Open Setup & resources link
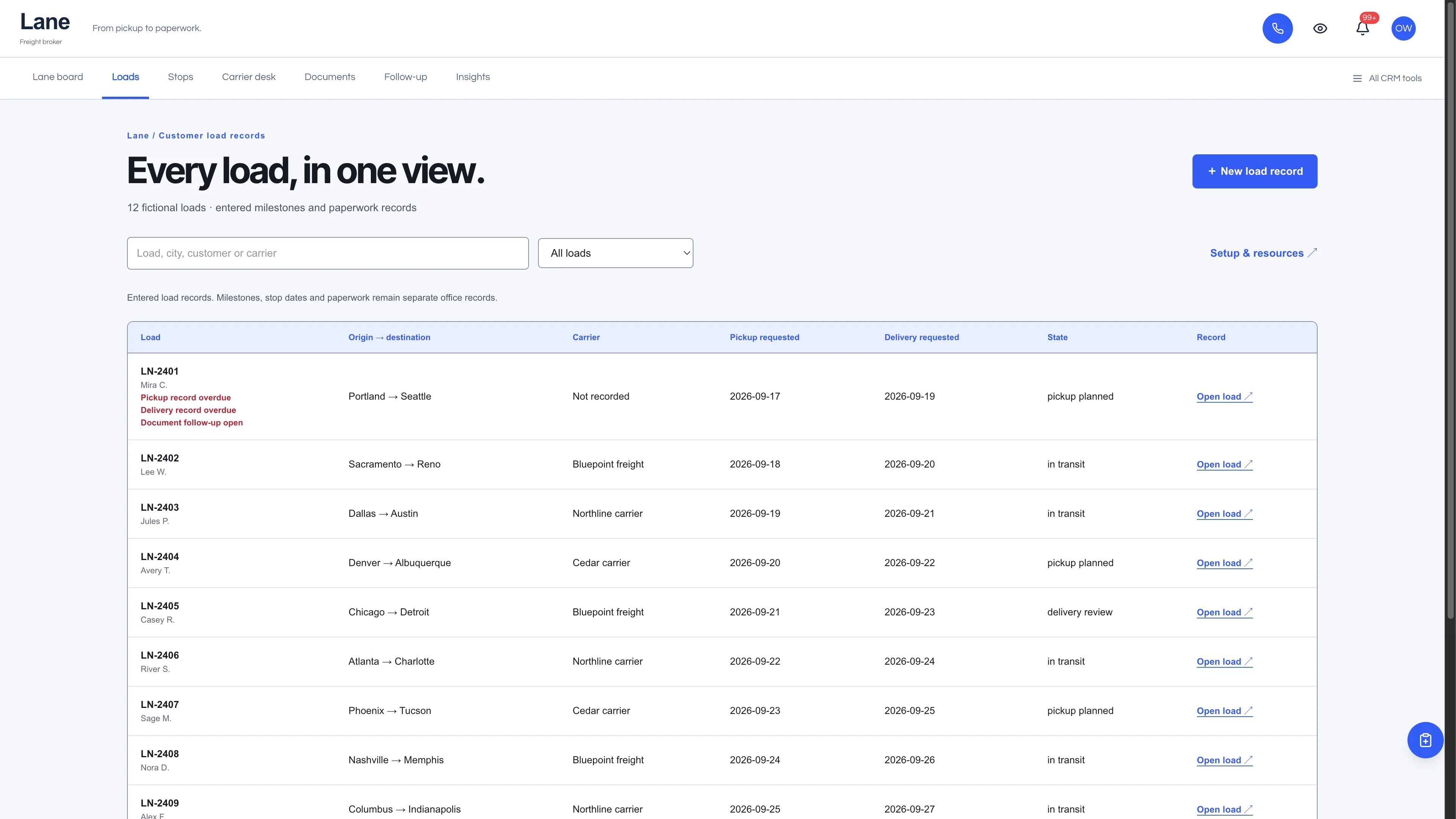 pos(1263,253)
